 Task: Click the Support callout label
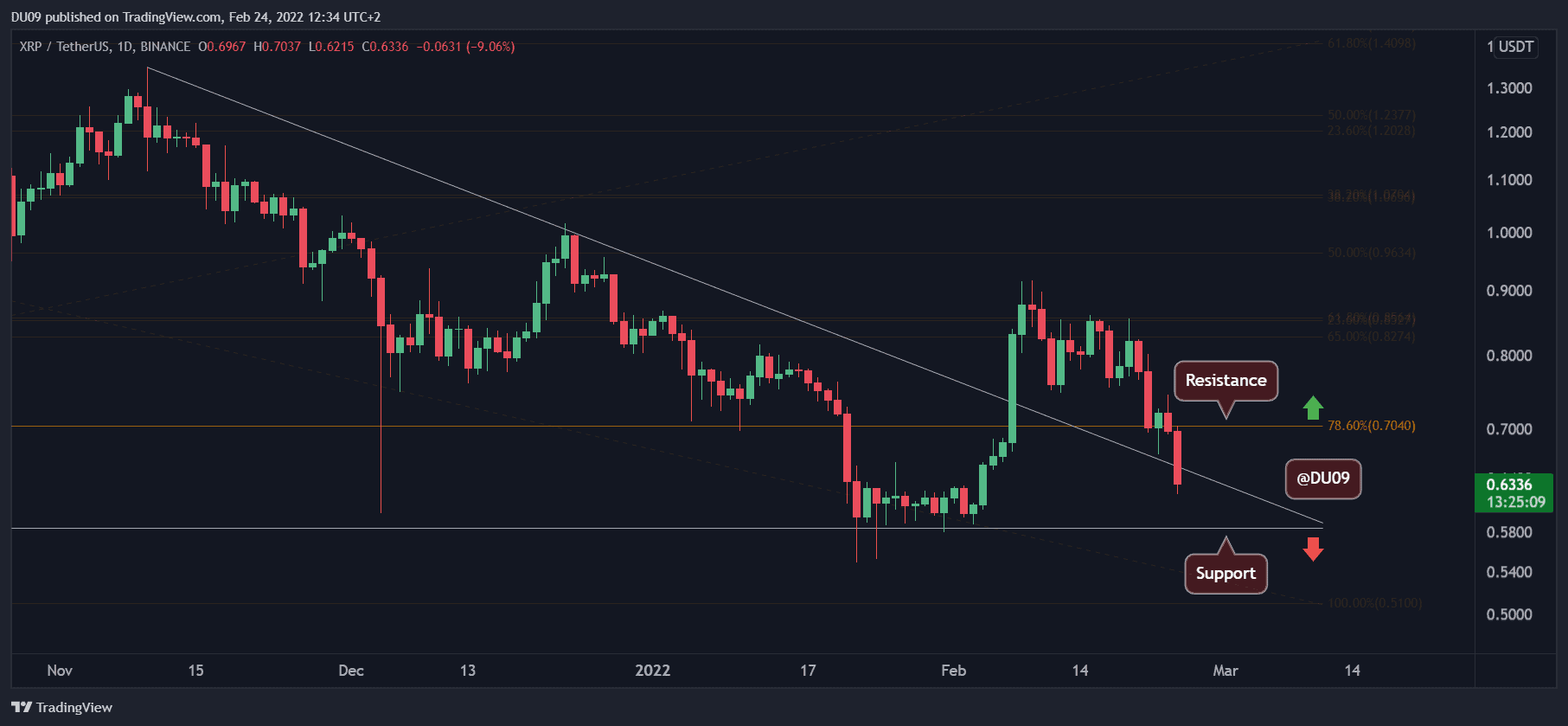[x=1226, y=574]
